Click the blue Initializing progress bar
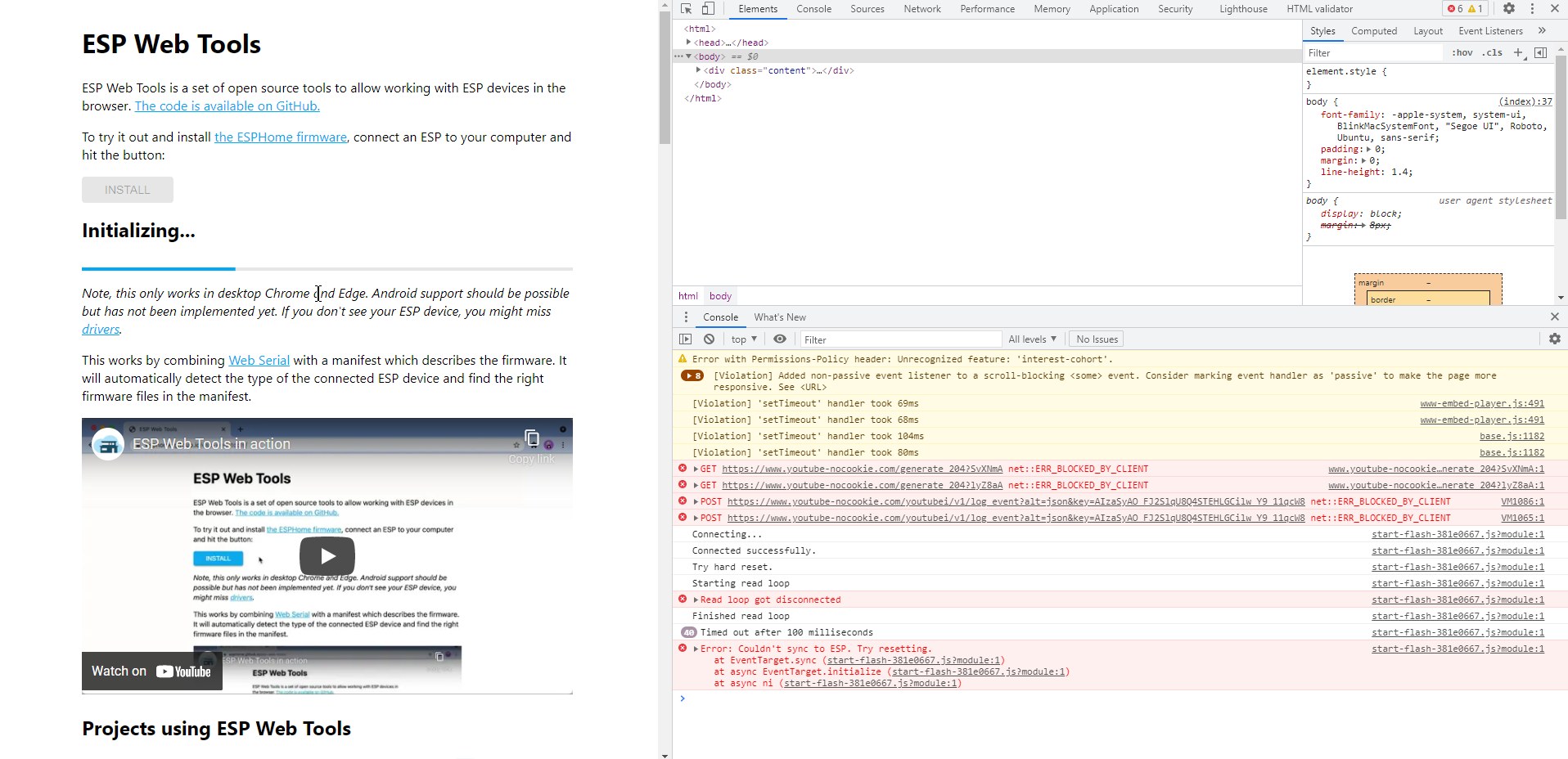The image size is (1568, 759). coord(158,268)
